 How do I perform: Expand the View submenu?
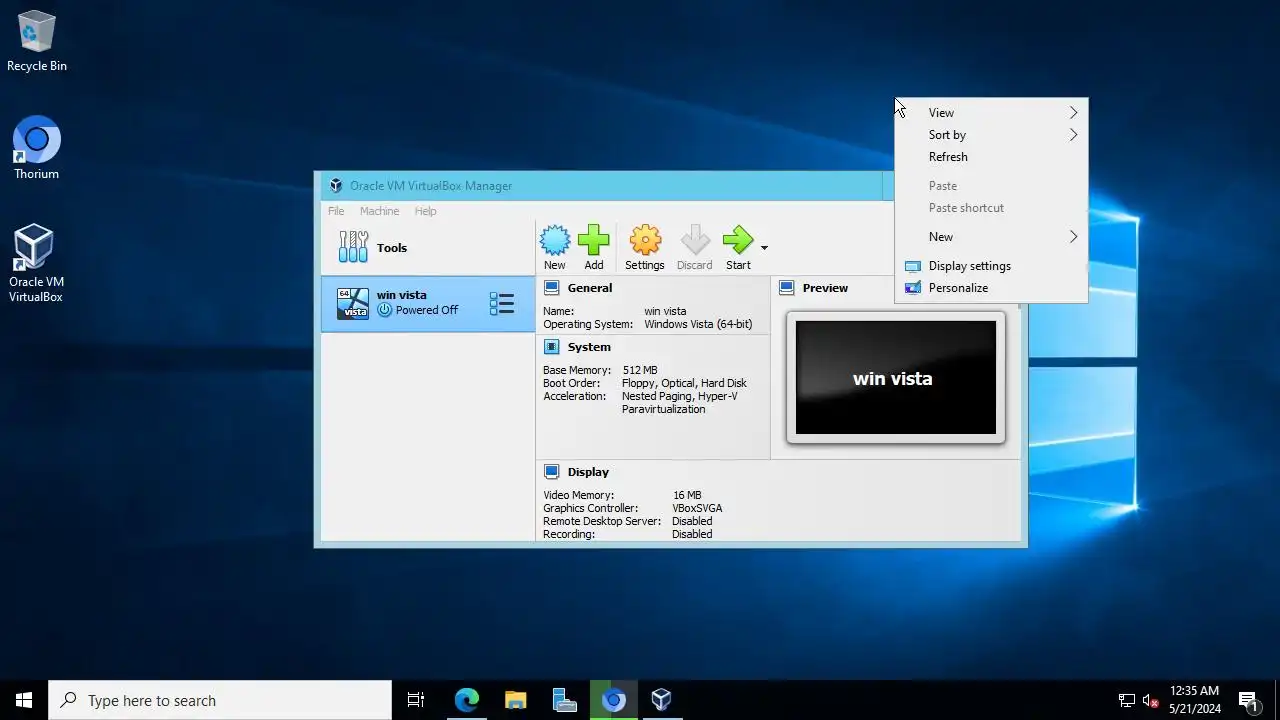pos(991,113)
